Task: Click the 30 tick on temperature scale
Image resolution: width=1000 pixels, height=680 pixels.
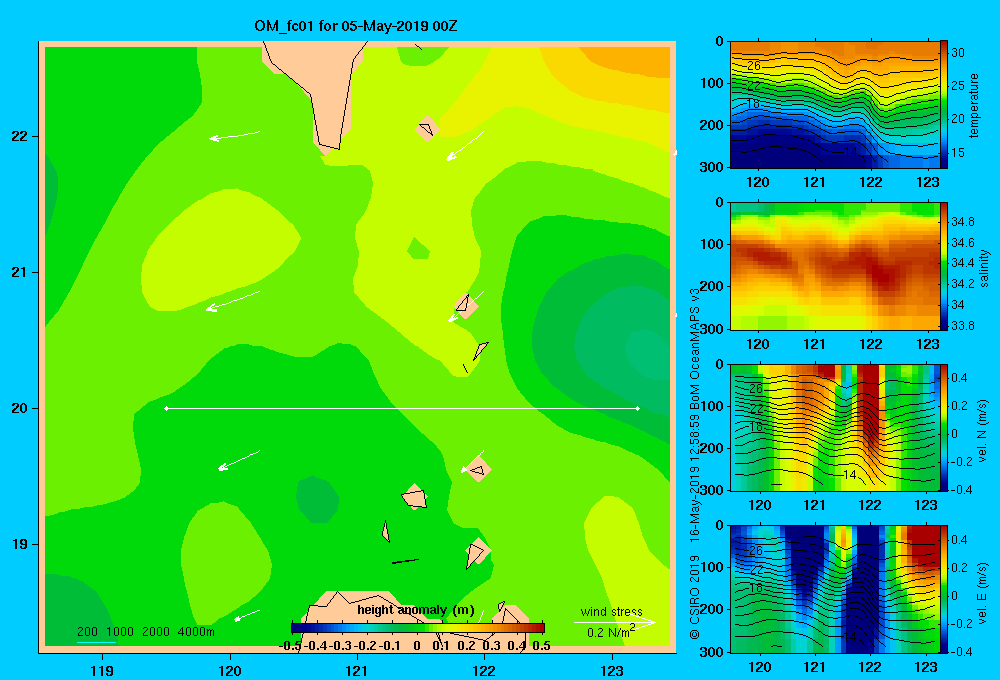Action: pos(958,53)
